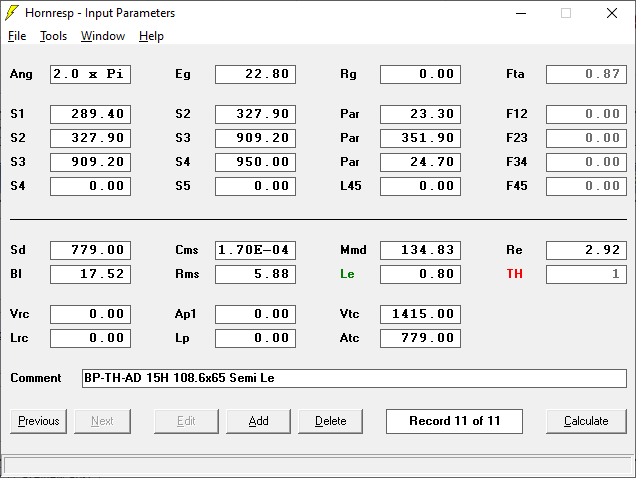Click the TH field showing 1

tap(586, 274)
